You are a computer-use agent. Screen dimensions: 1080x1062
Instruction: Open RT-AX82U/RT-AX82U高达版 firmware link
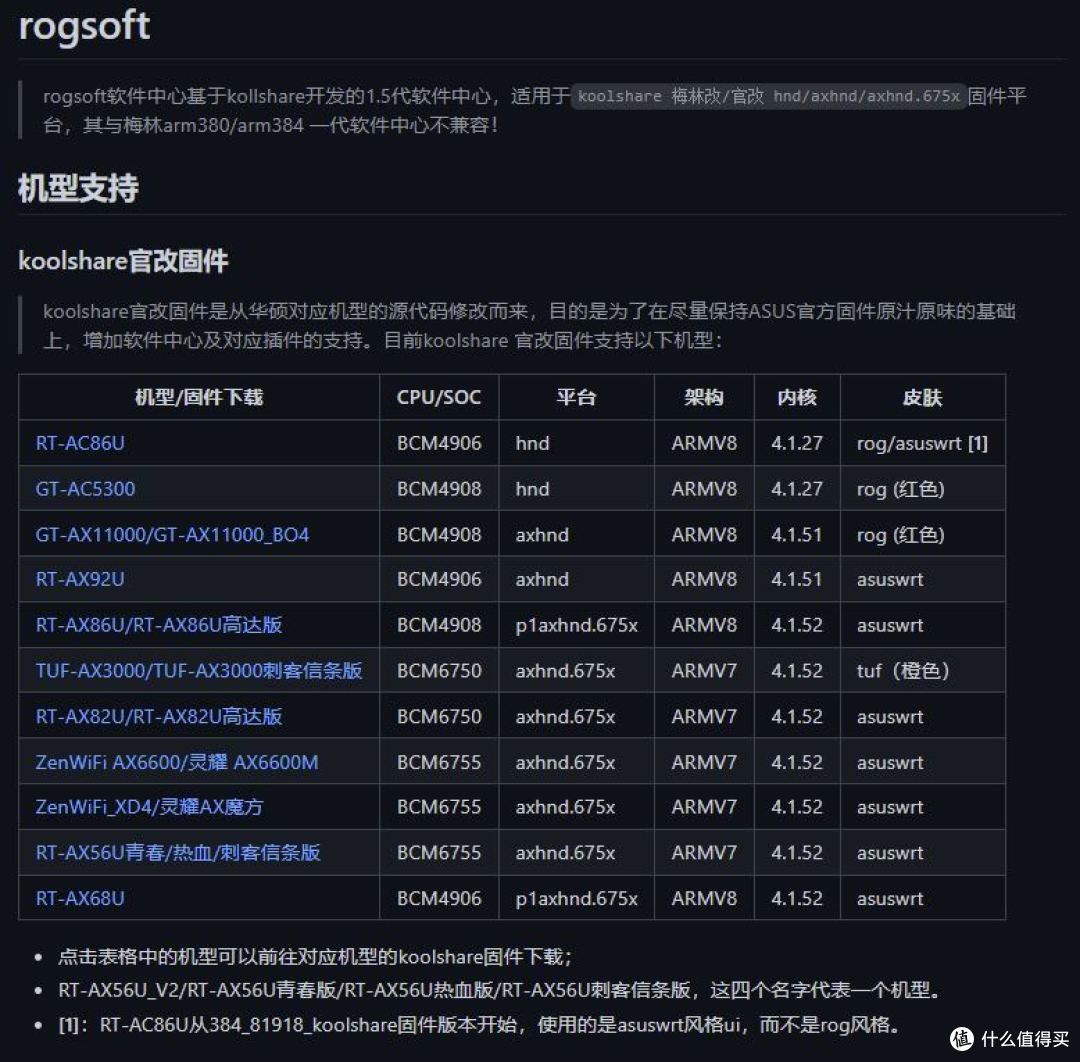(159, 716)
